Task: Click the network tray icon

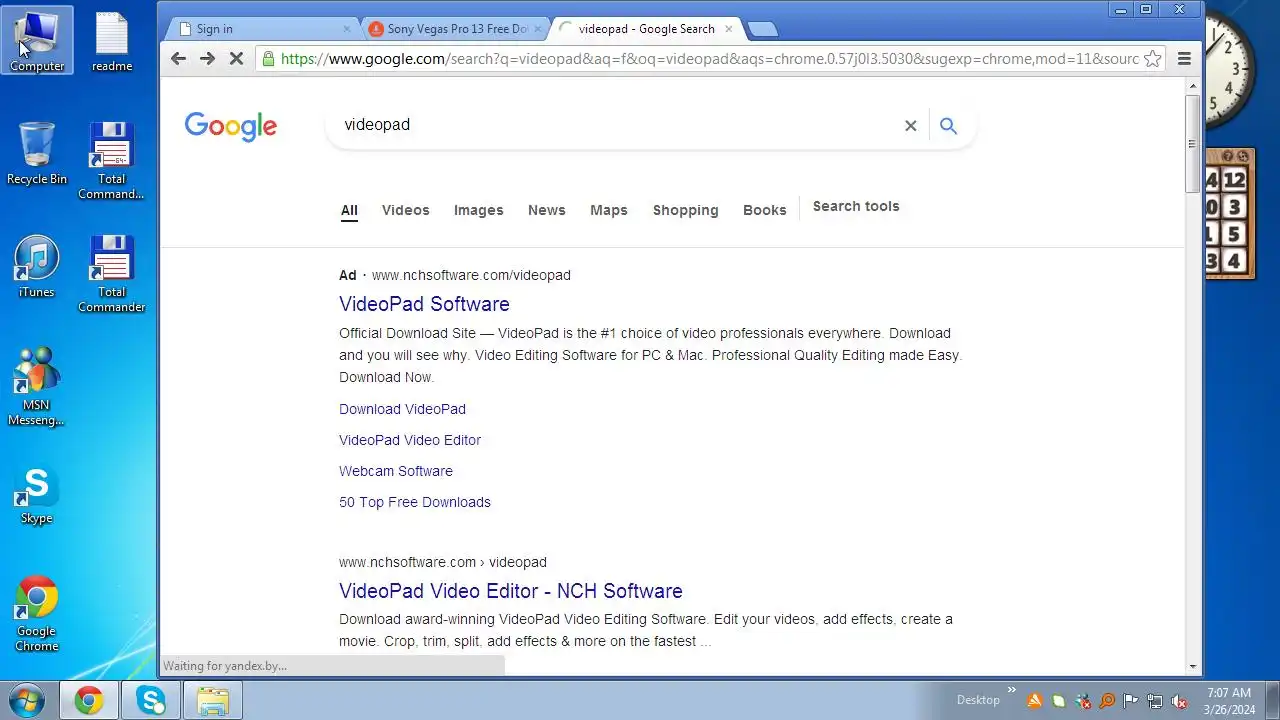Action: click(x=1155, y=701)
